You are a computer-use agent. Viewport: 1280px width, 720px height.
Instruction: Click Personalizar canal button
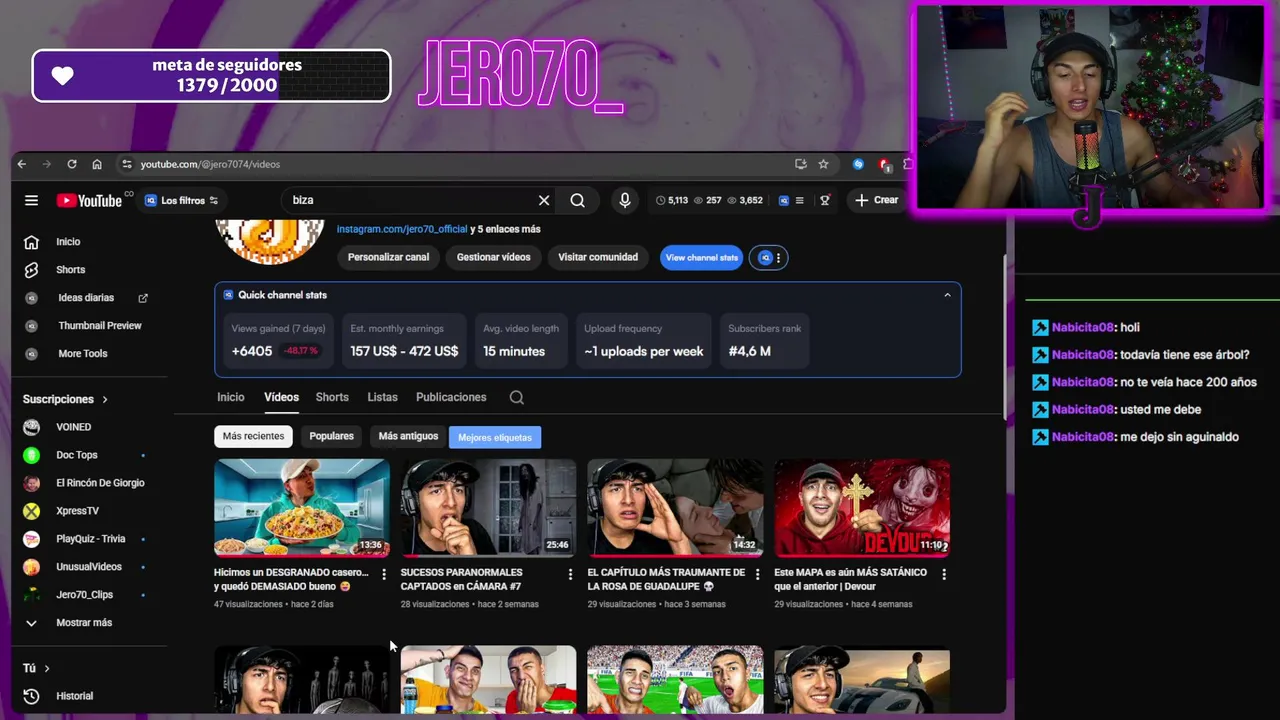tap(388, 258)
